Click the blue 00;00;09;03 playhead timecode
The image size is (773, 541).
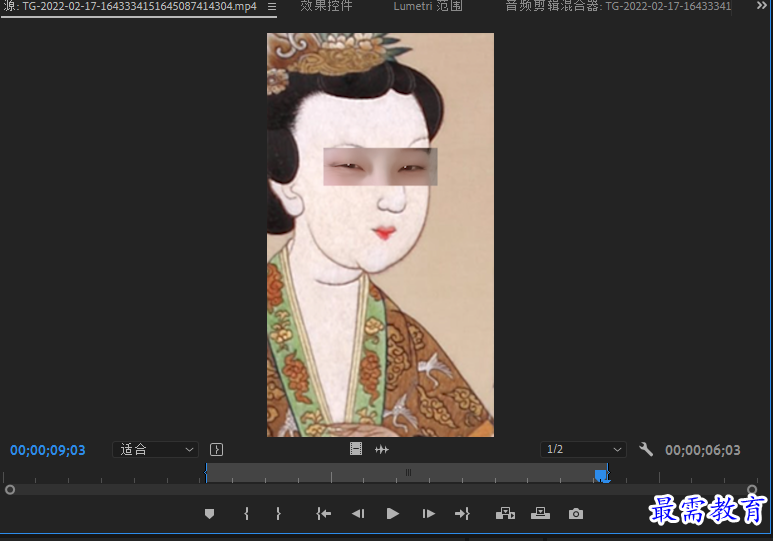point(48,450)
